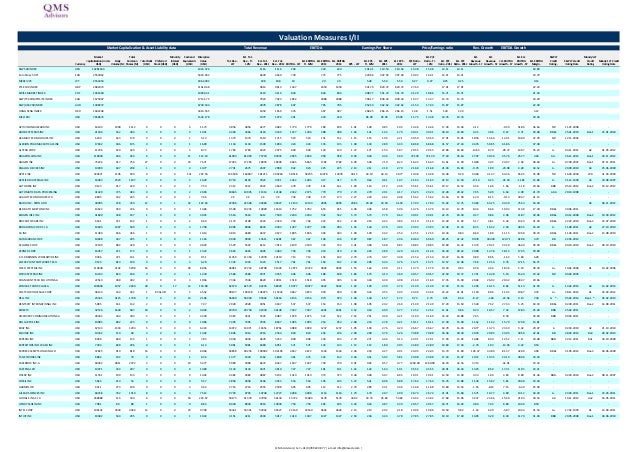Click the 'Total Revenue' section header
This screenshot has width=638, height=452.
255,48
